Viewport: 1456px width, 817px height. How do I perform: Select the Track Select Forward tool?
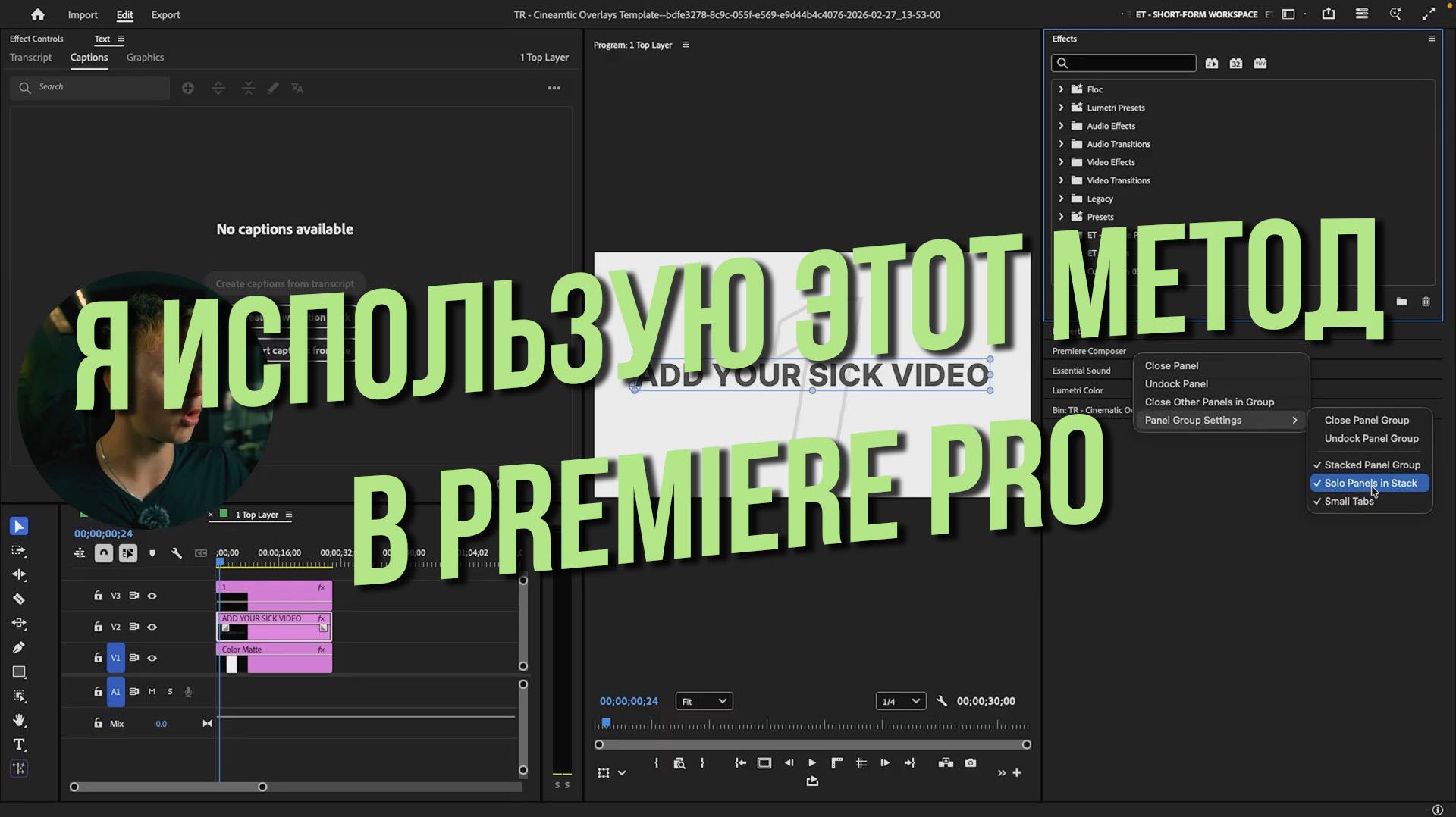point(19,552)
